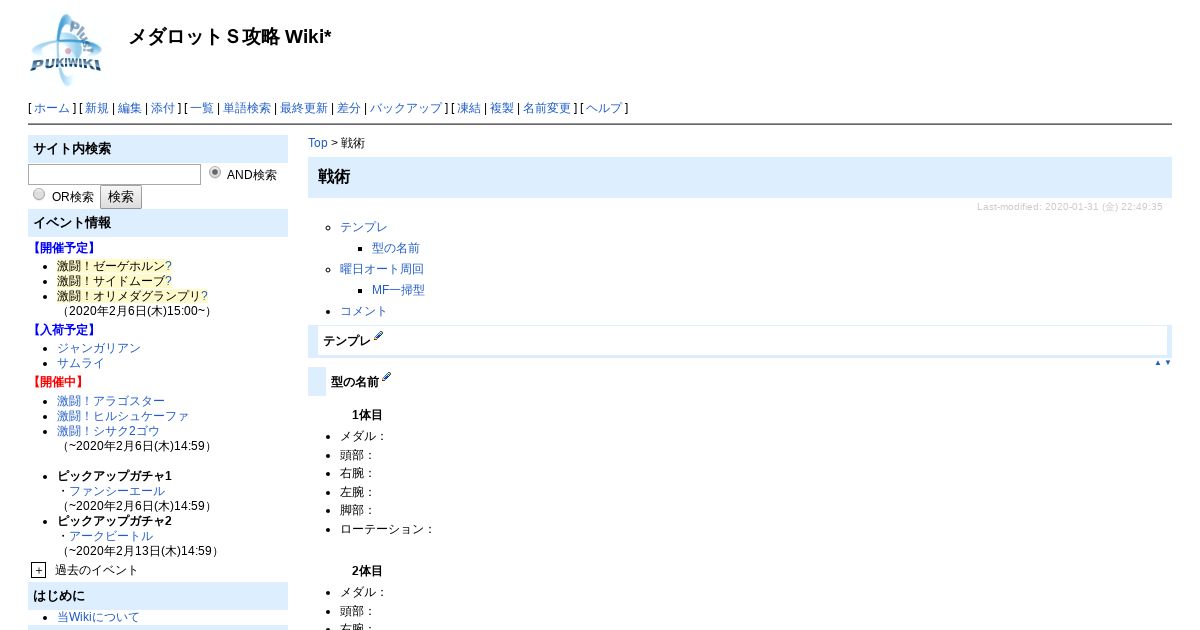Click the イベント情報 sidebar header
This screenshot has height=630, width=1200.
click(158, 223)
